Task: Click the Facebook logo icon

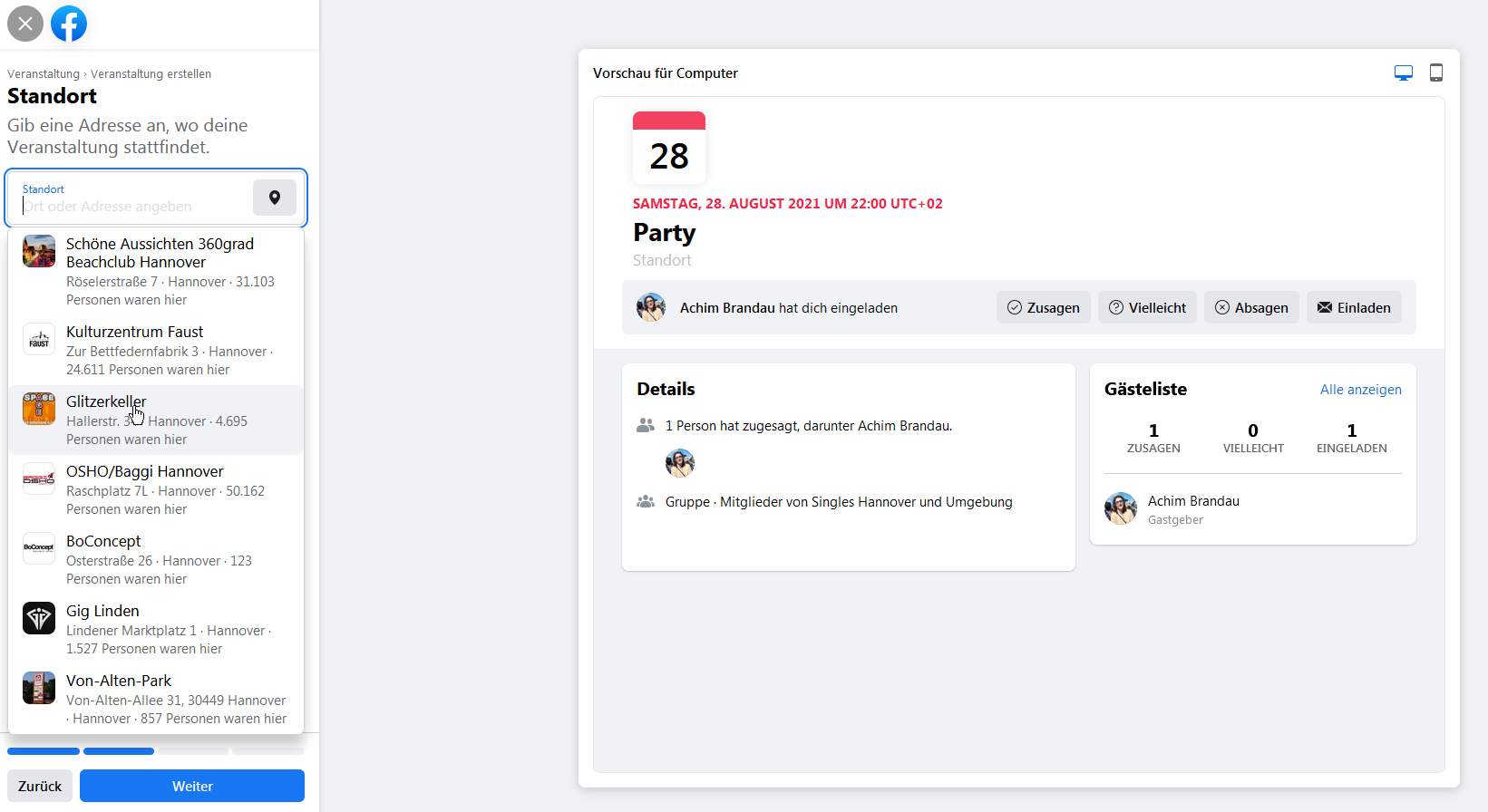Action: point(69,24)
